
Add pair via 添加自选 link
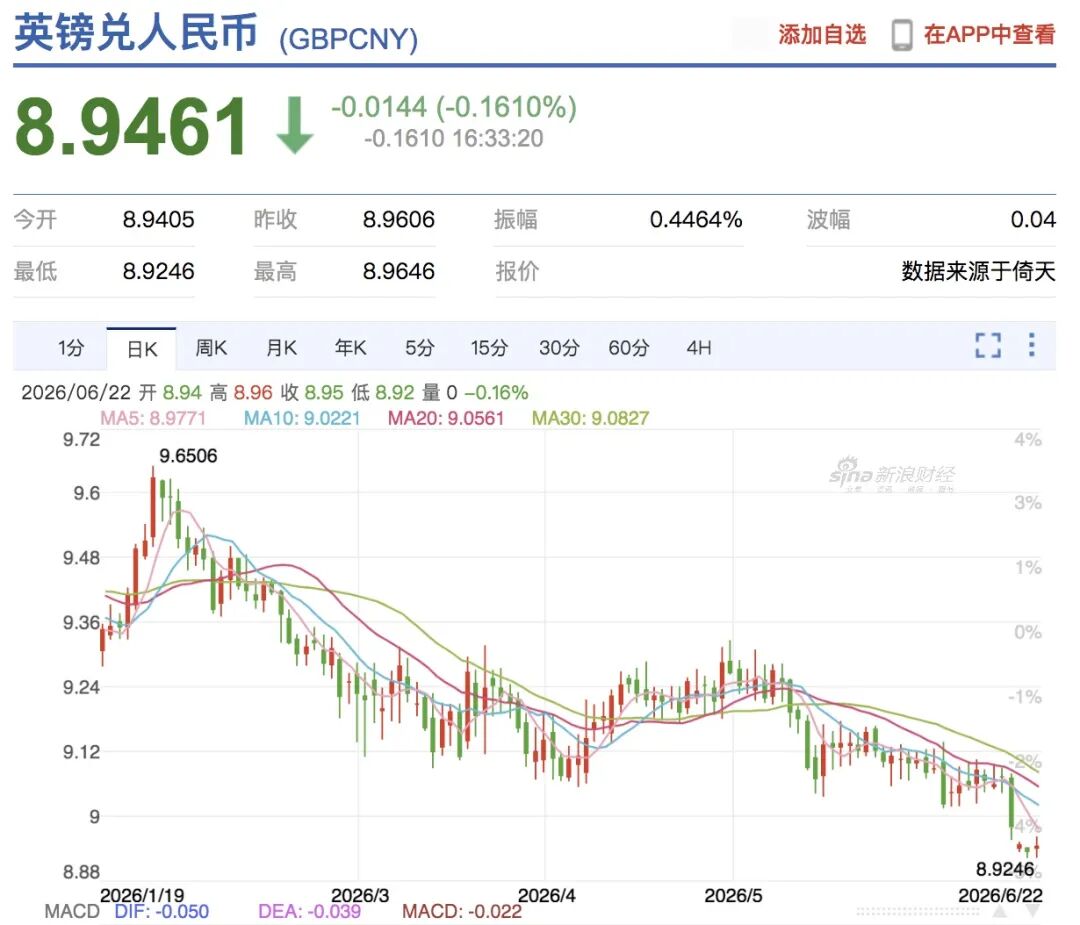pyautogui.click(x=822, y=34)
